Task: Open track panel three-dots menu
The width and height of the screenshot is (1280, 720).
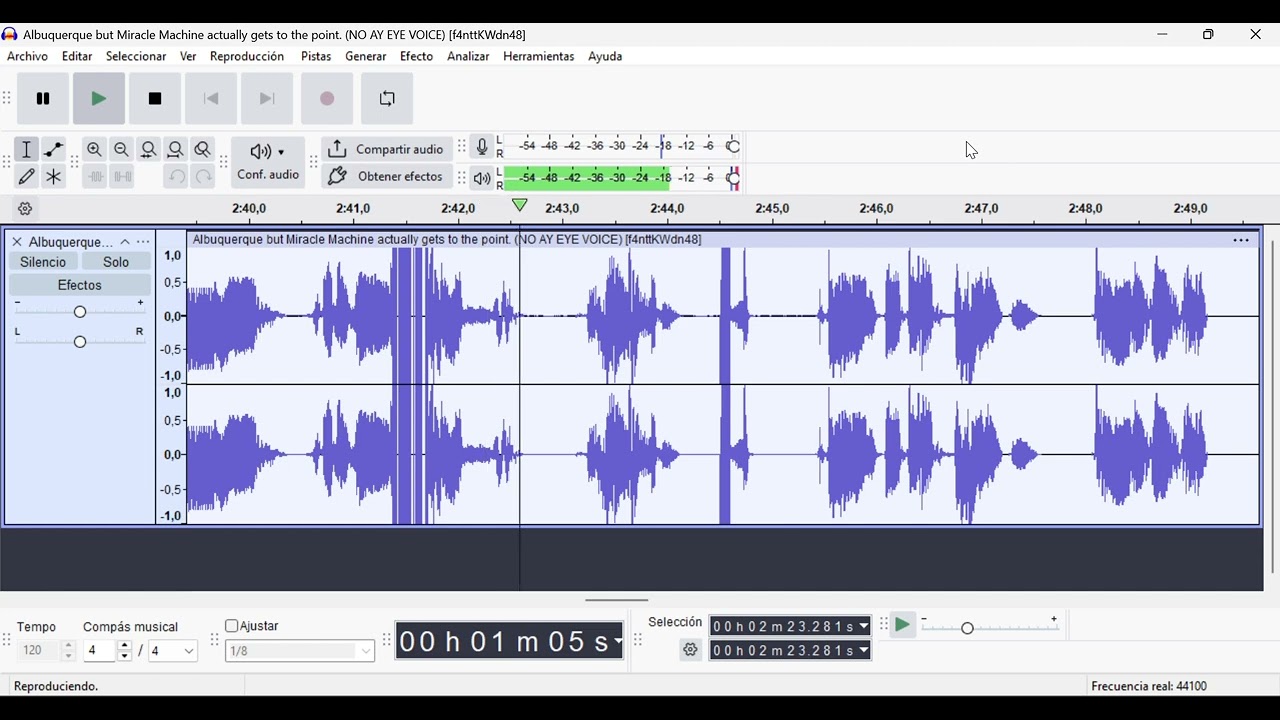Action: click(x=144, y=242)
